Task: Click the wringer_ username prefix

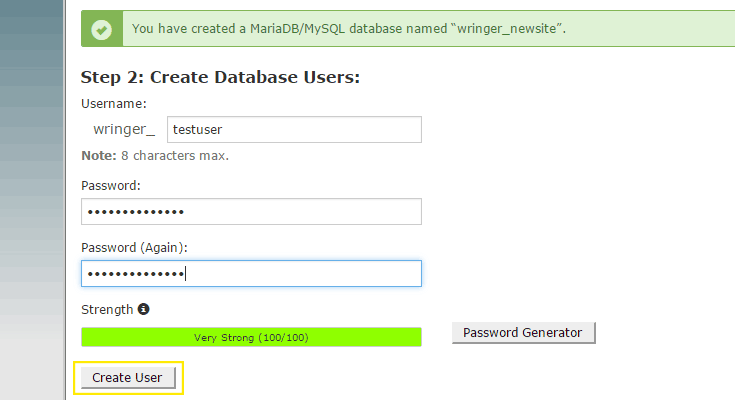Action: [124, 129]
